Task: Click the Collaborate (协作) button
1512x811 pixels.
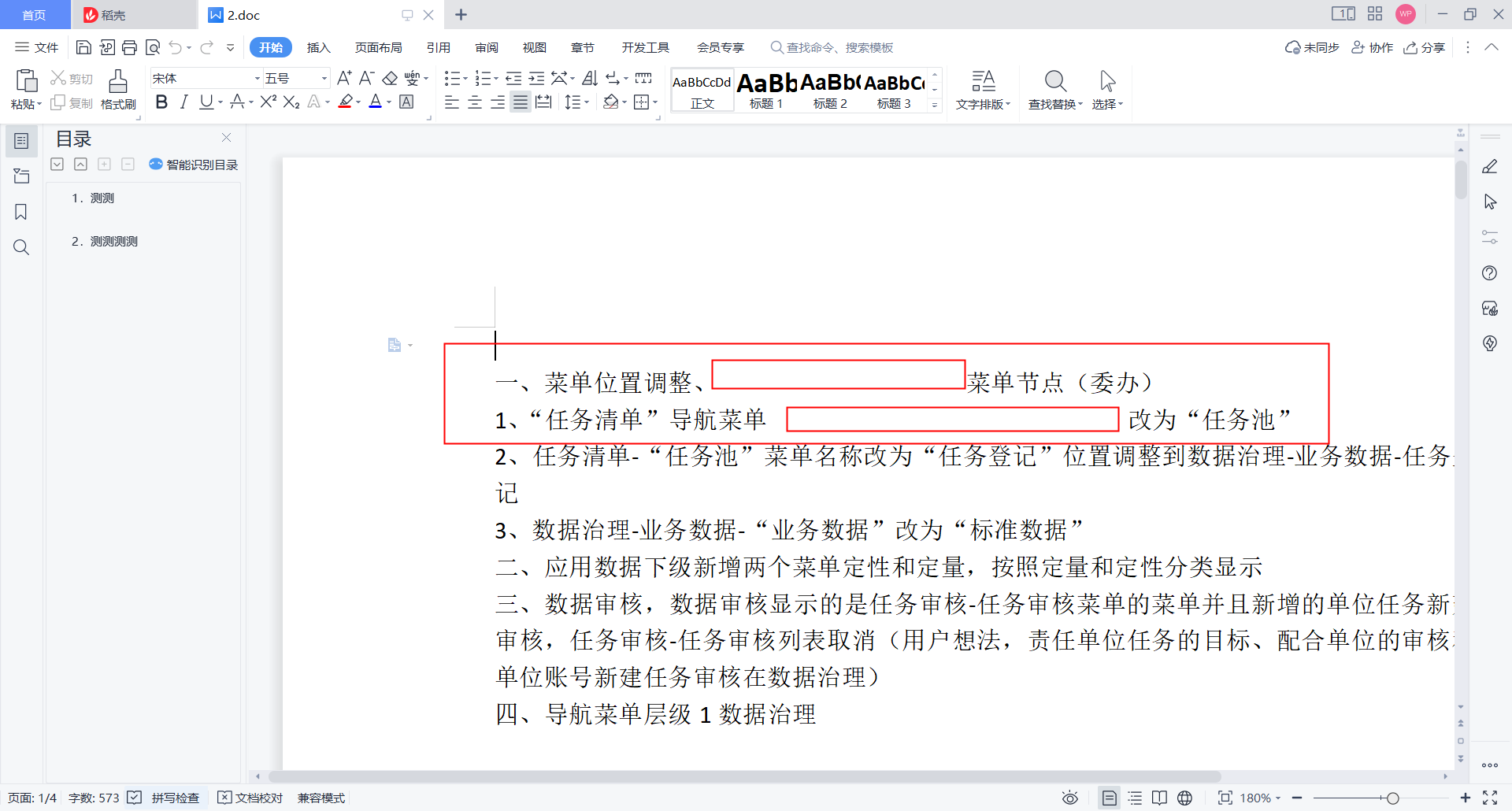Action: pos(1372,47)
